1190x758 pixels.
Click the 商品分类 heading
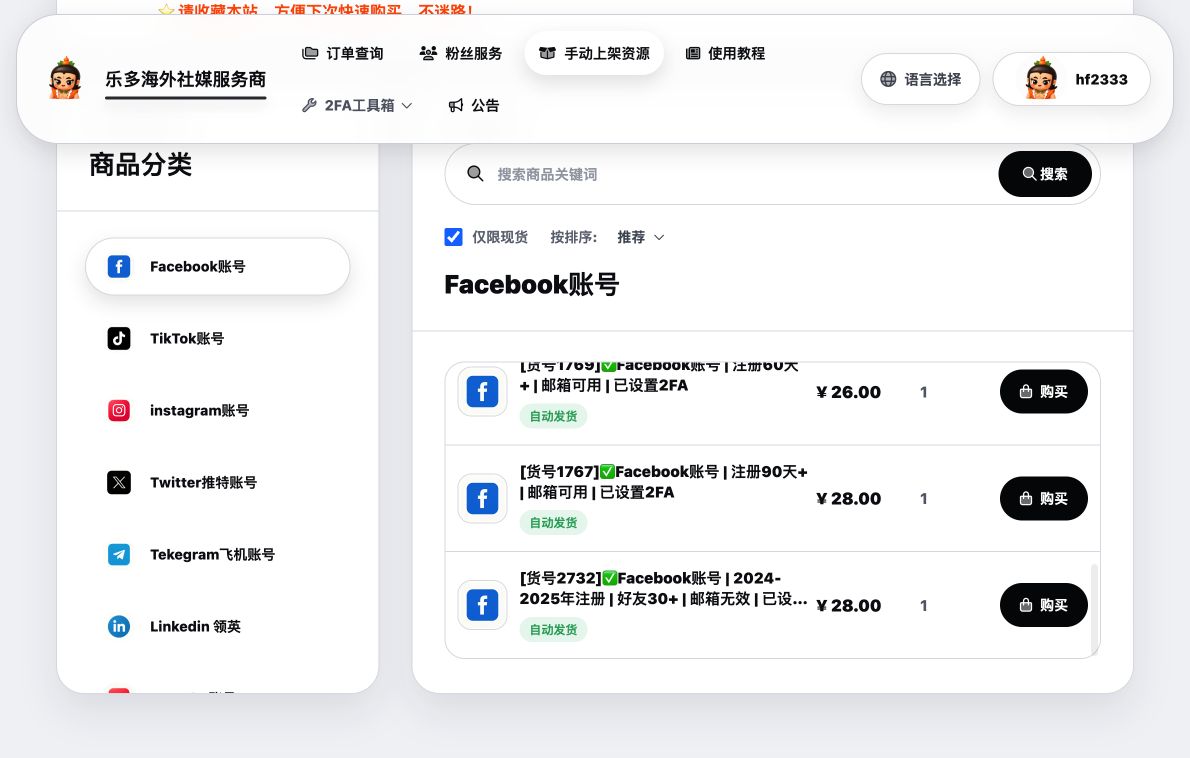140,165
